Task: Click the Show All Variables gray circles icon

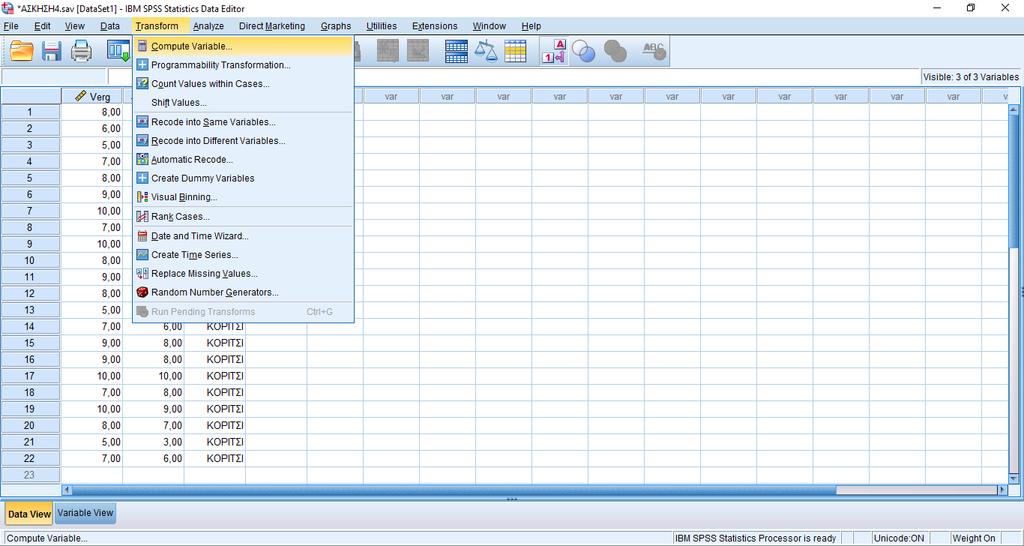Action: tap(615, 51)
